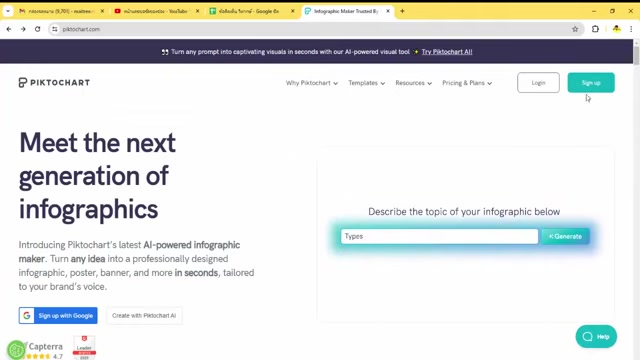The image size is (640, 360).
Task: Click Create with Piktochart AI button
Action: [144, 316]
